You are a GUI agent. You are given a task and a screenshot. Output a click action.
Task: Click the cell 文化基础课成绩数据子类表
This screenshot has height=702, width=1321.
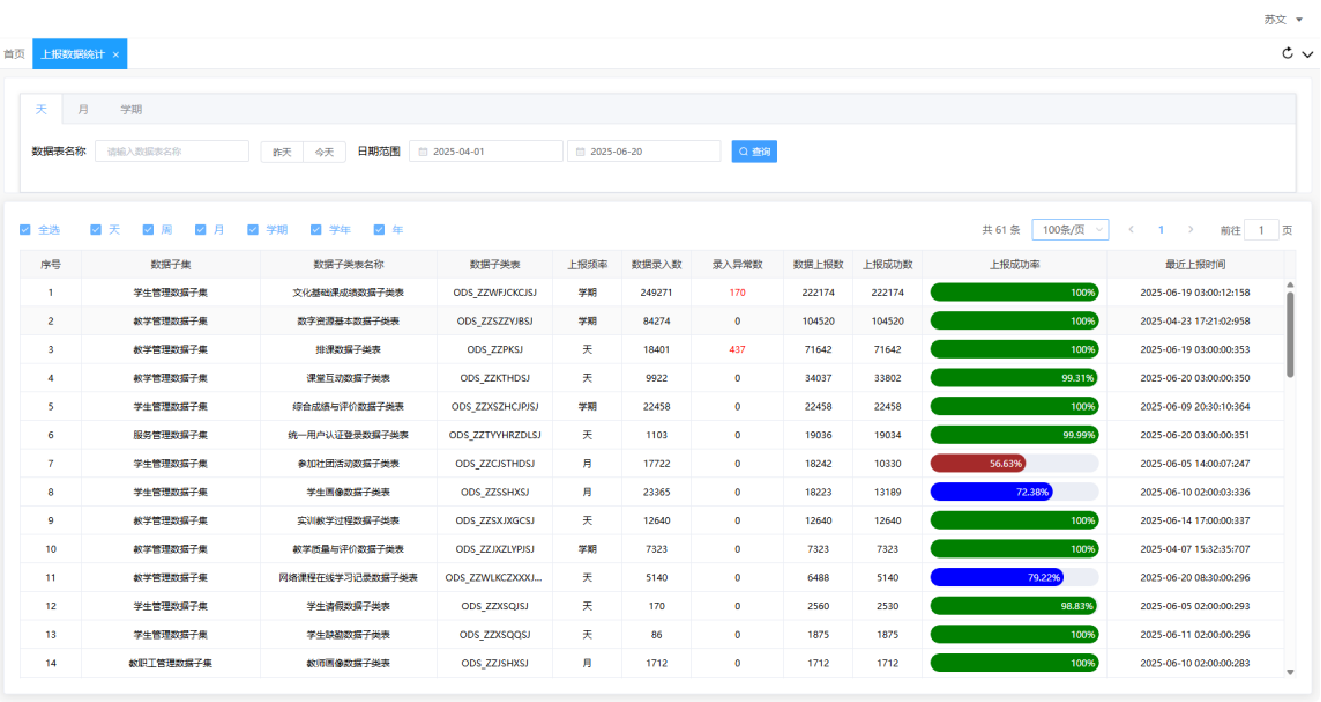click(x=349, y=293)
